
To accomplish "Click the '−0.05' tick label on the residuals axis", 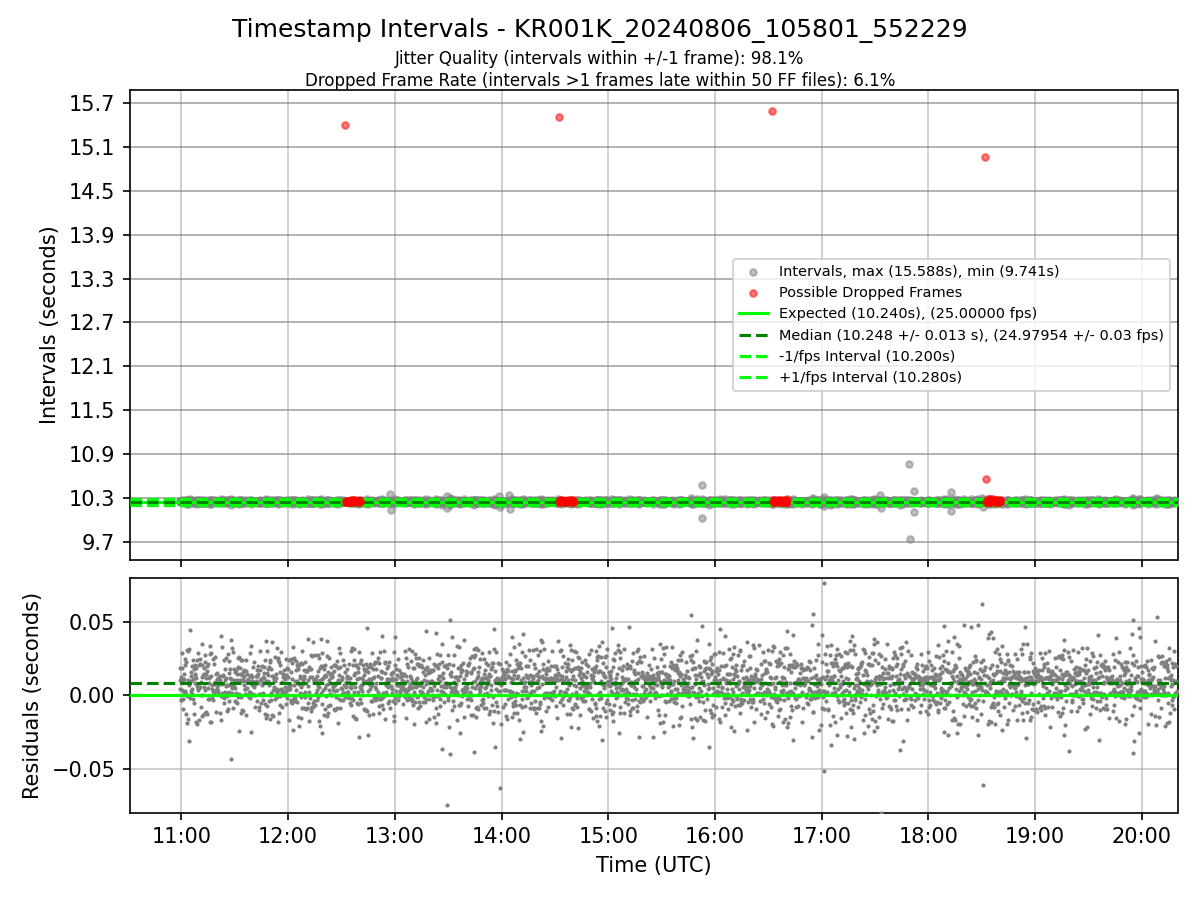I will pos(85,769).
